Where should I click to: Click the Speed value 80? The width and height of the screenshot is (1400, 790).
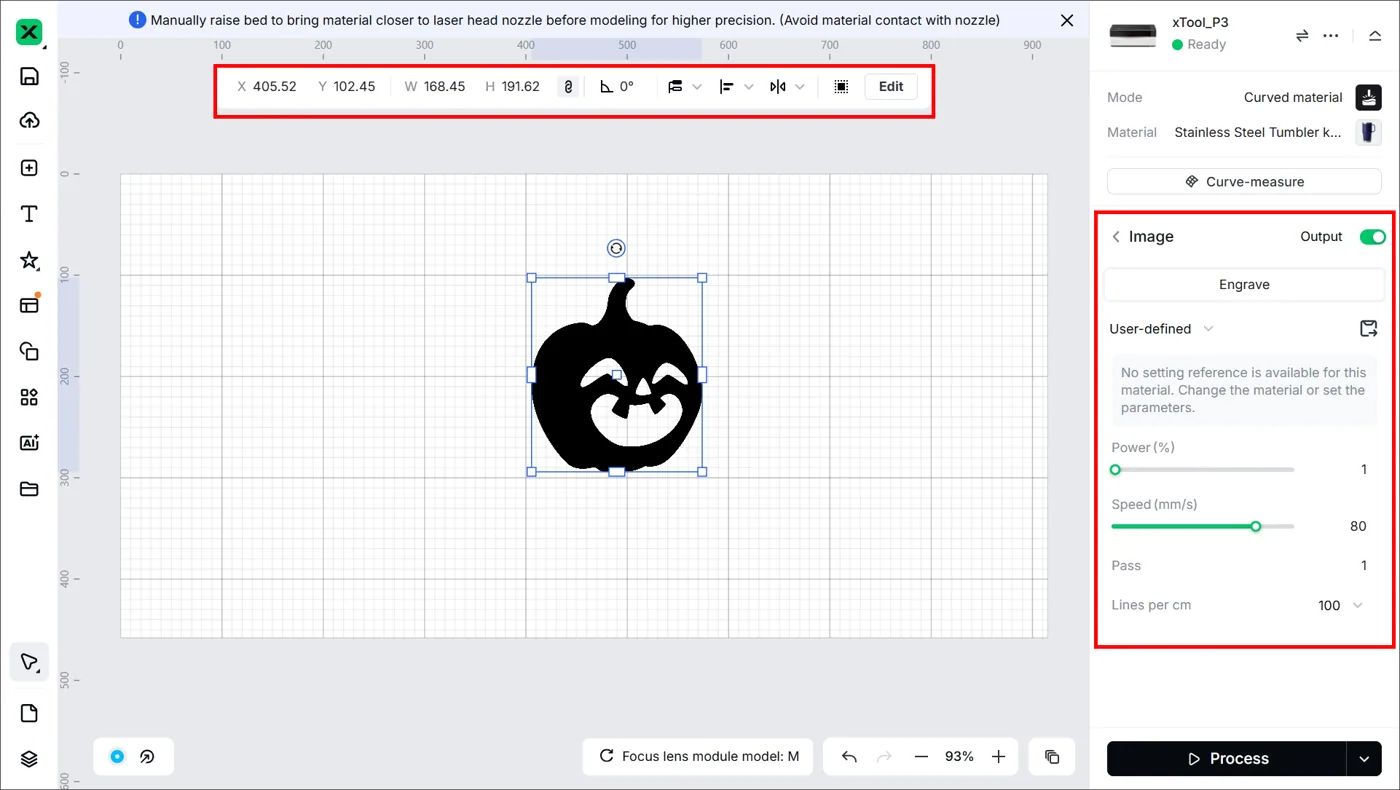tap(1358, 526)
